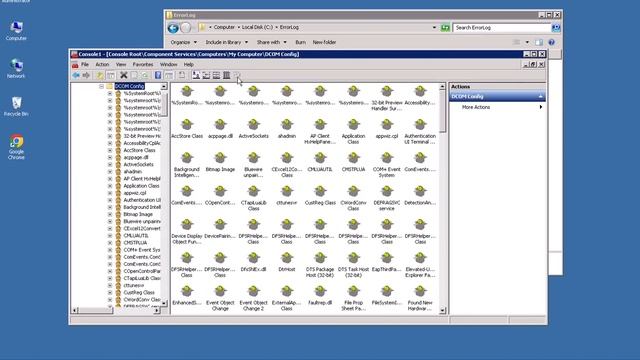Viewport: 640px width, 360px height.
Task: Click the Forward arrow in the console toolbar
Action: coord(86,76)
